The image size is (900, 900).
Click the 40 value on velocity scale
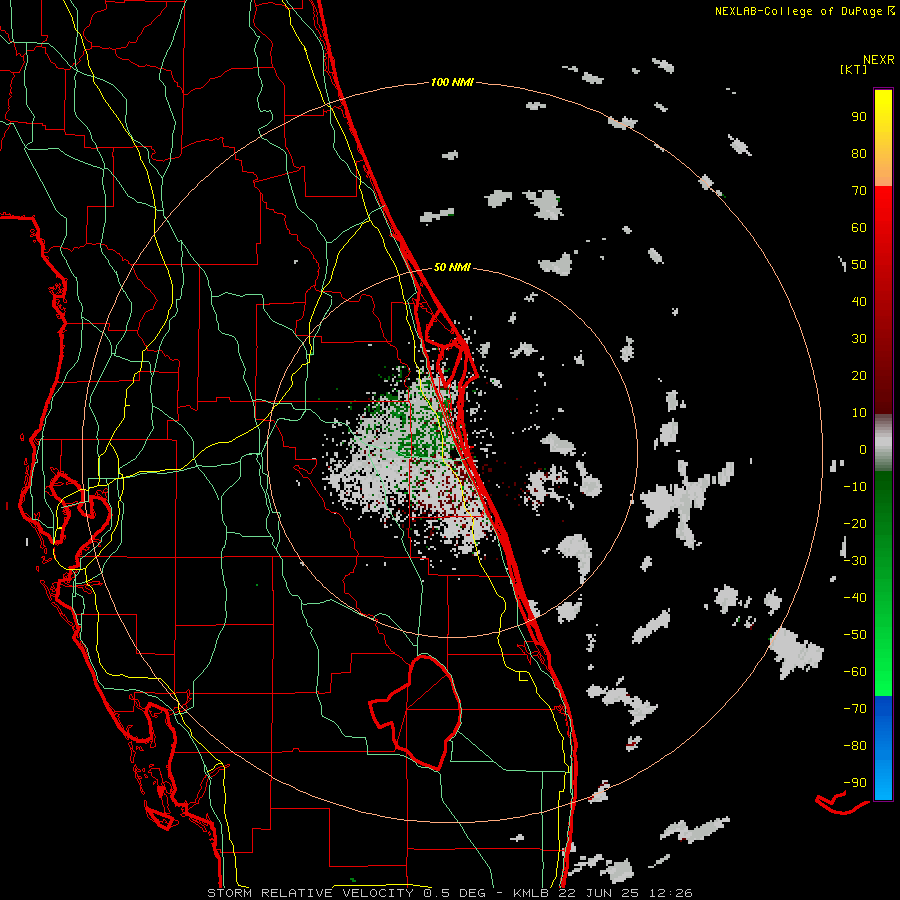coord(859,302)
